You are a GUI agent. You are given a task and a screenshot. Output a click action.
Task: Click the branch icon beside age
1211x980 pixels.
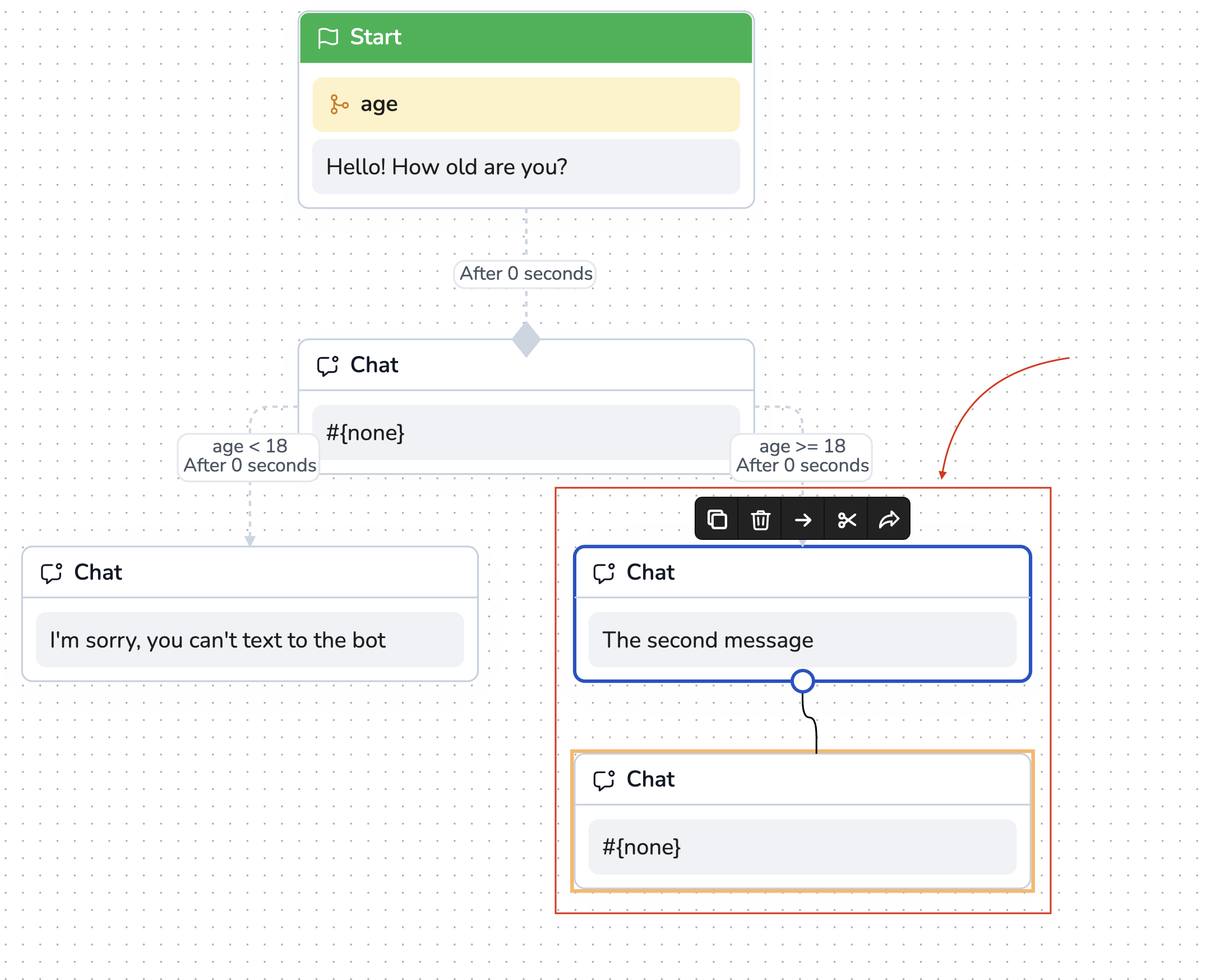coord(339,104)
